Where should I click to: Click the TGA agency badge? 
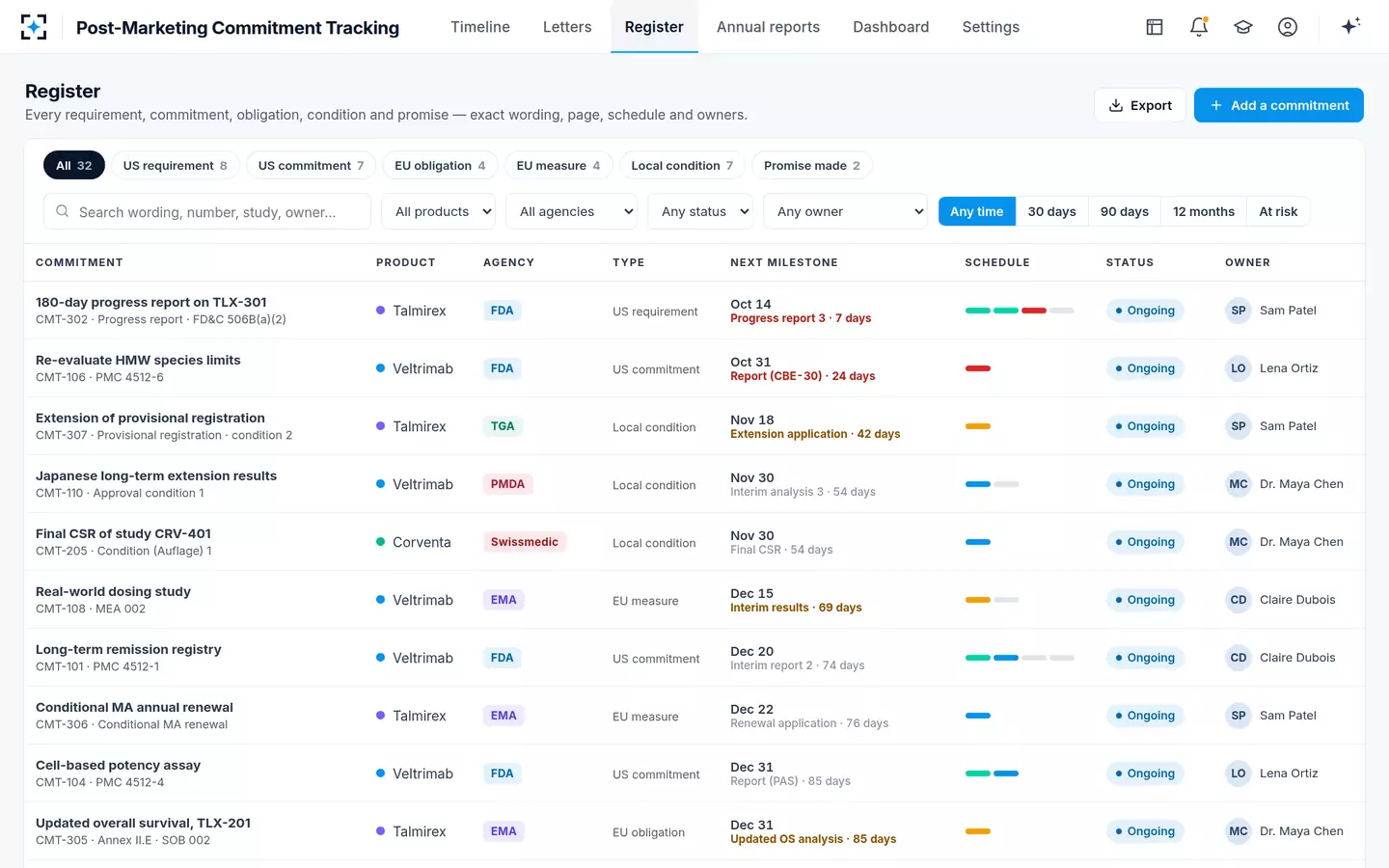click(x=503, y=426)
